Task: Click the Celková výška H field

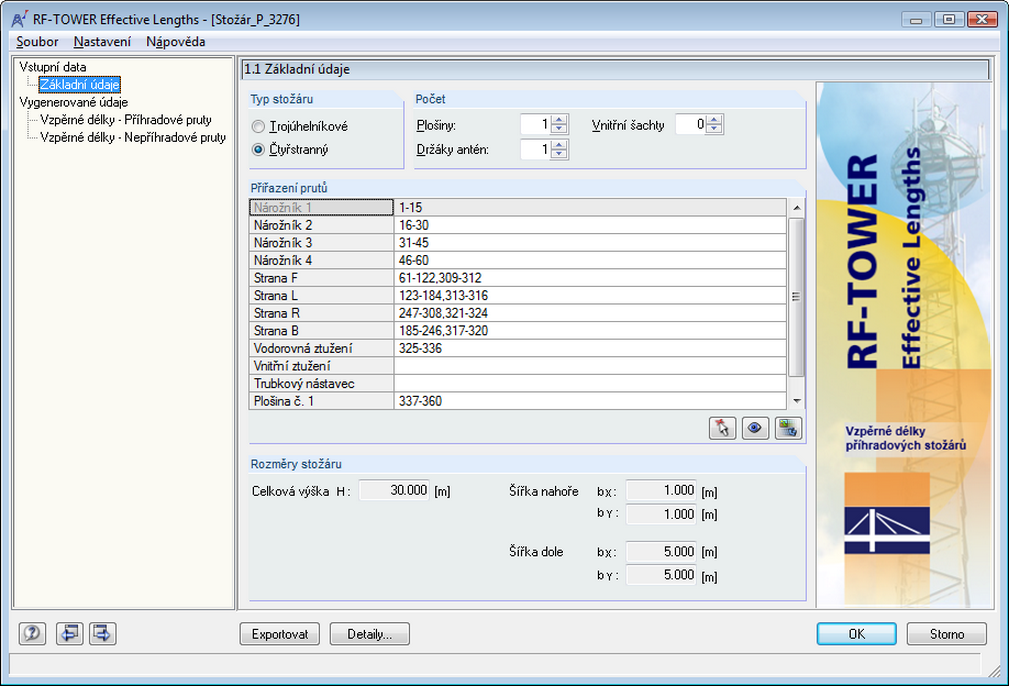Action: pos(394,490)
